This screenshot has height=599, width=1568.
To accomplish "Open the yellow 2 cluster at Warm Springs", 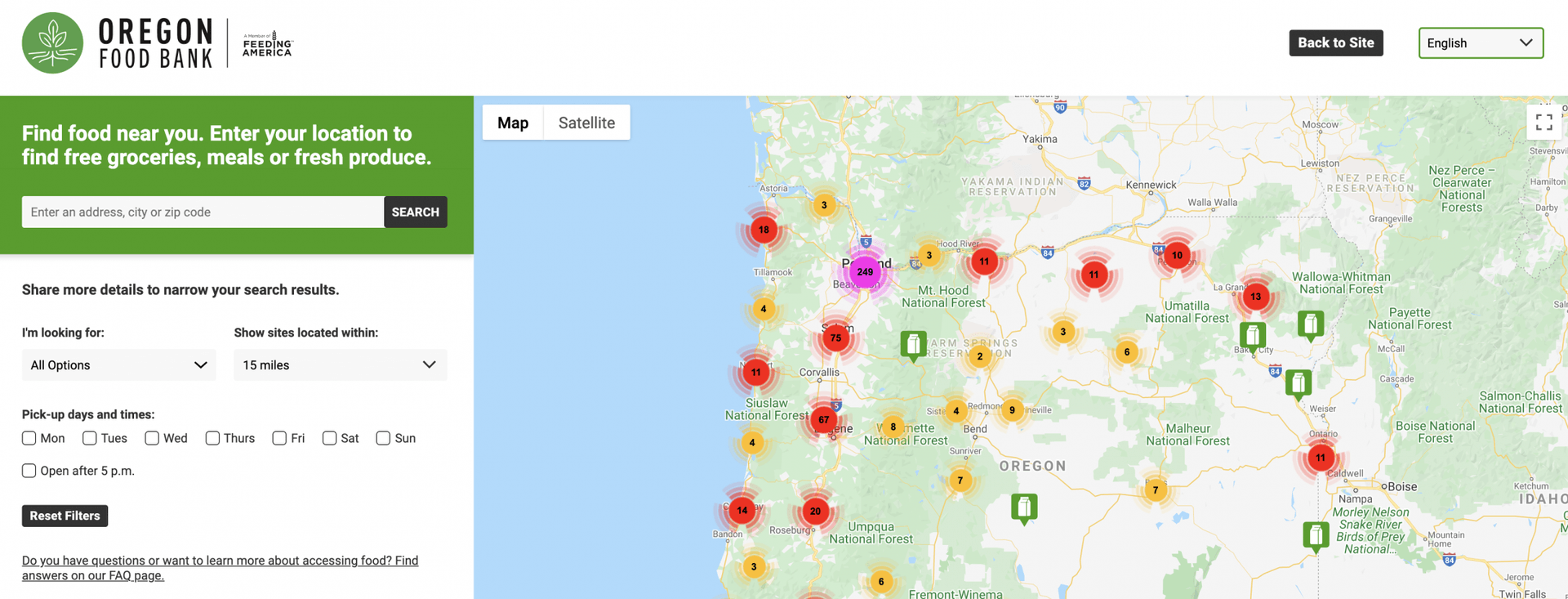I will pos(980,356).
